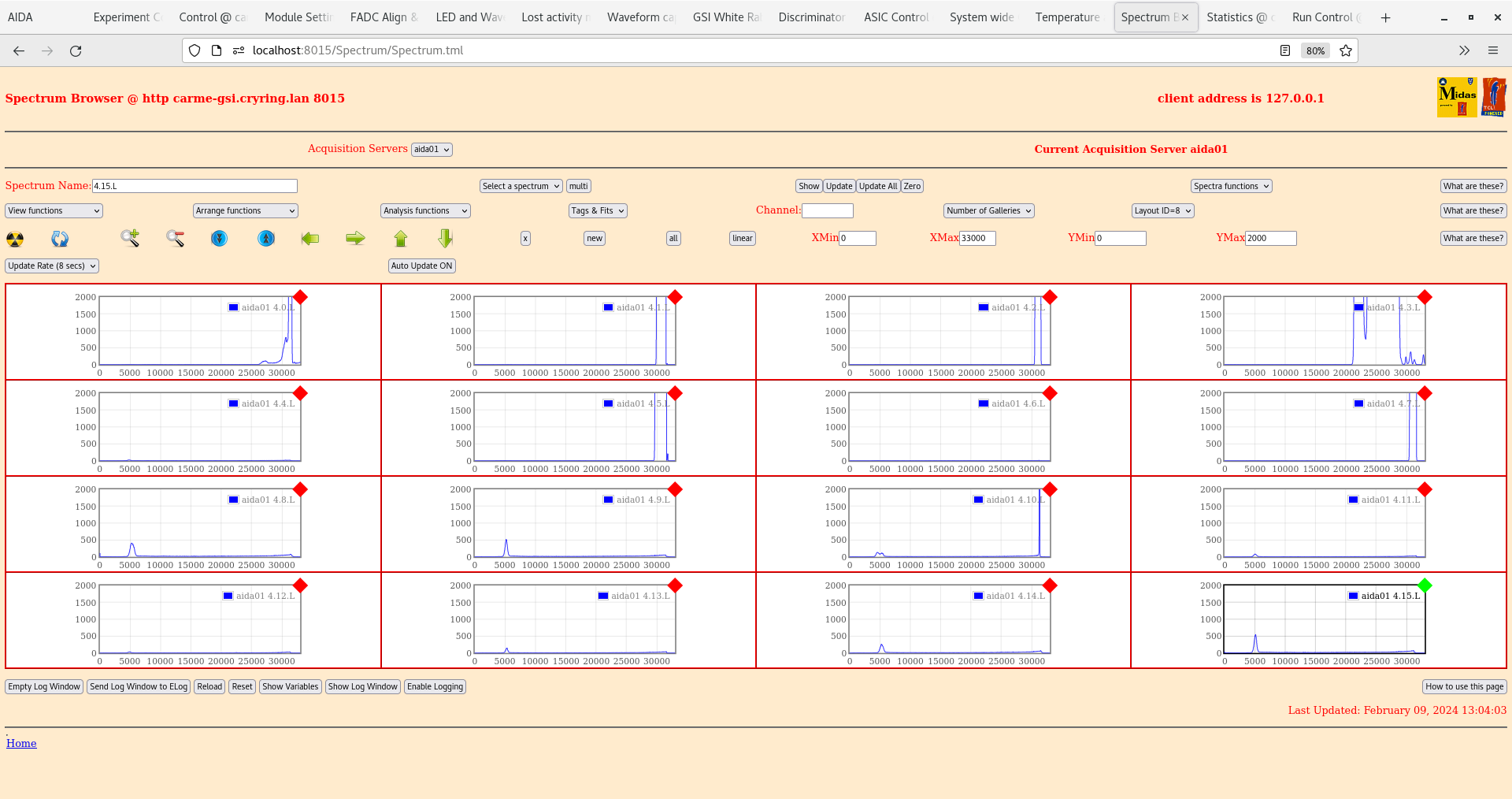Image resolution: width=1512 pixels, height=799 pixels.
Task: Open the Acquisition Servers aida01 dropdown
Action: pyautogui.click(x=432, y=150)
